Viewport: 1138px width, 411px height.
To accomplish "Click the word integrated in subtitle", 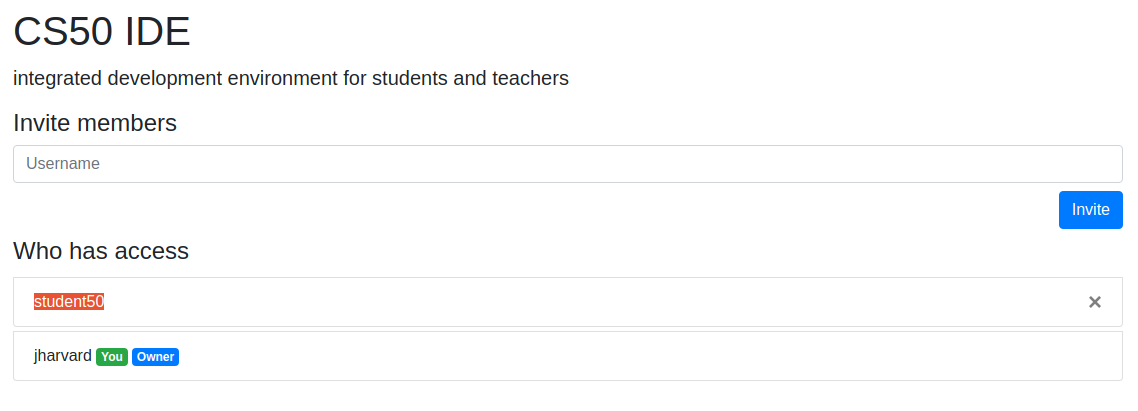I will [58, 78].
